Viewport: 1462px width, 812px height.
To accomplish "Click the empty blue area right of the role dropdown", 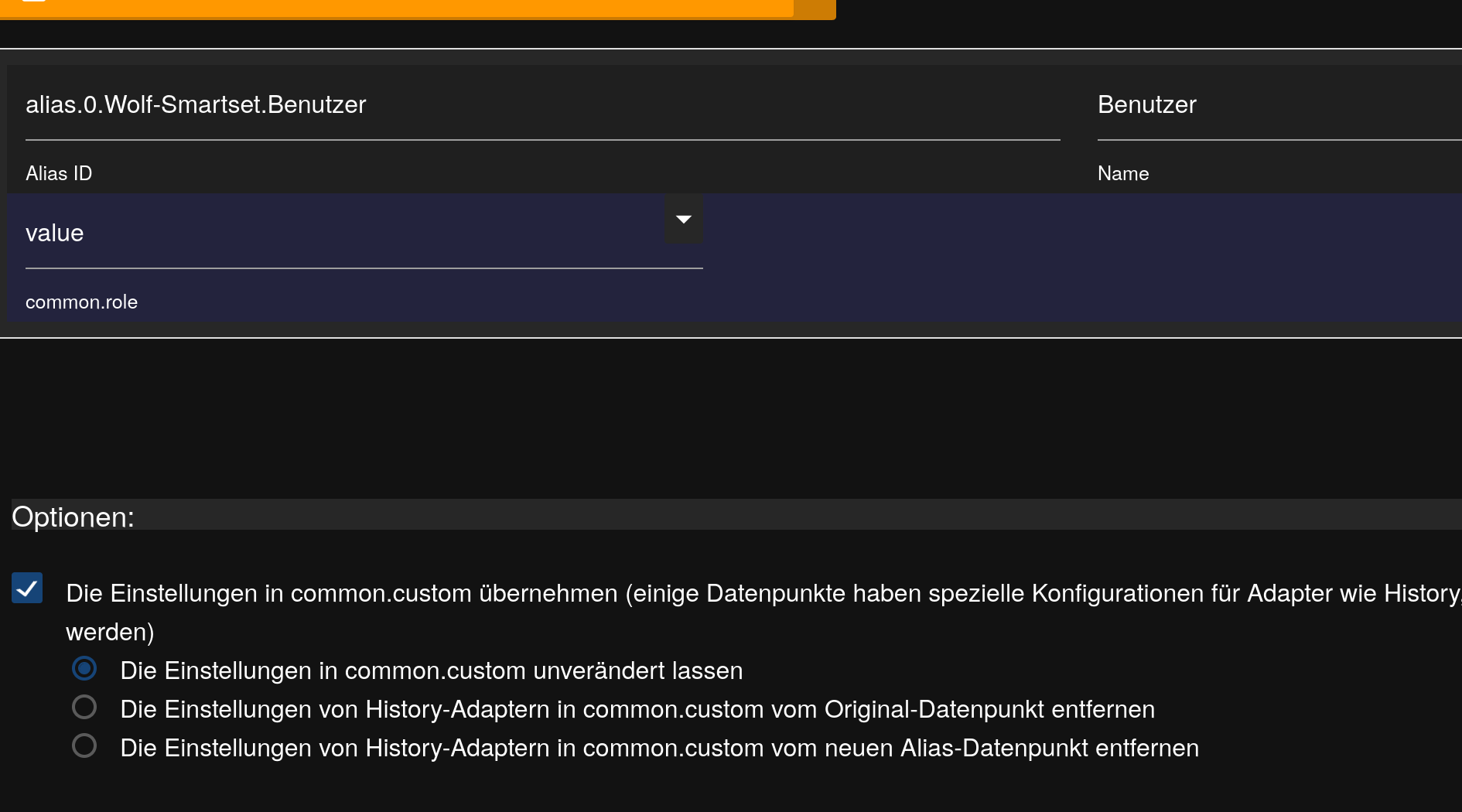I will (x=1083, y=255).
